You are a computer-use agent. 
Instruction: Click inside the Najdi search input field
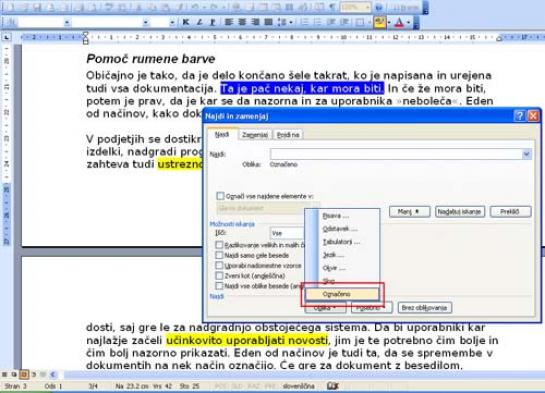pos(396,154)
